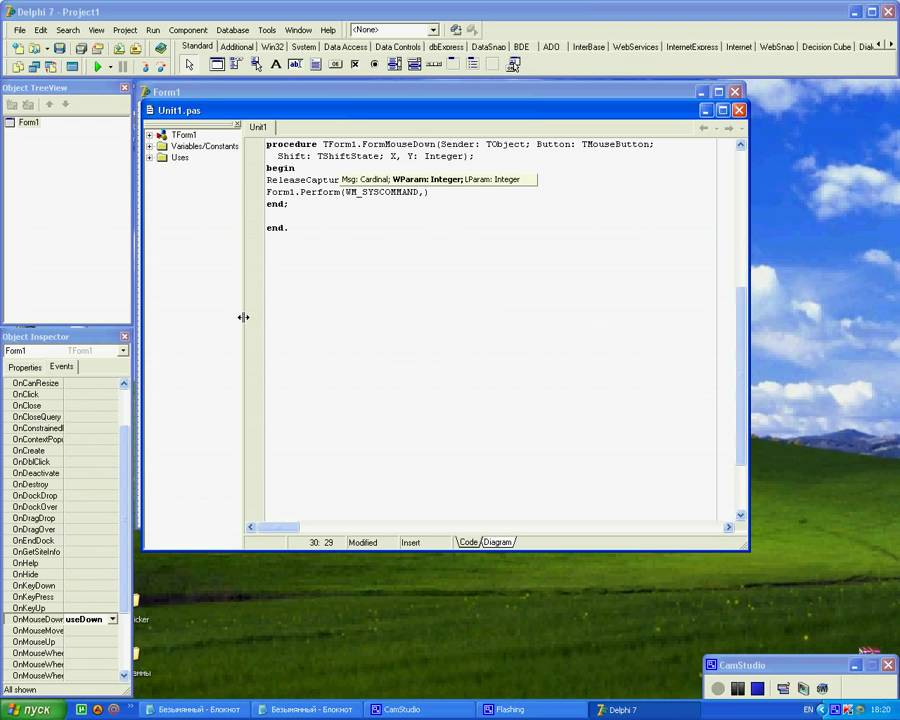Pick the Edit box component in palette
Screen dimensions: 900x720
(x=296, y=64)
